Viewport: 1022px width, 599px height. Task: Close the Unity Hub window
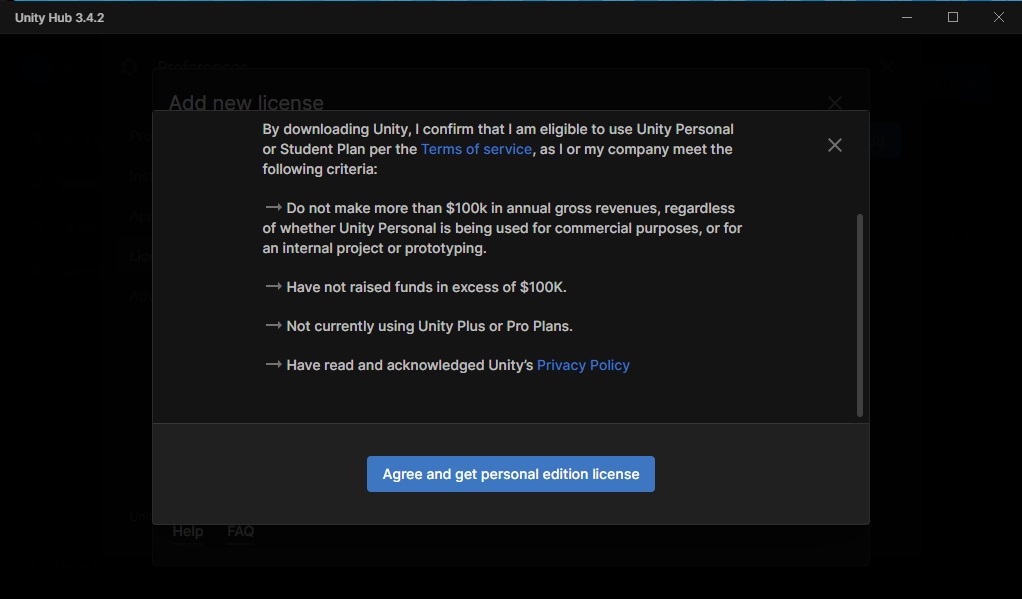point(999,17)
